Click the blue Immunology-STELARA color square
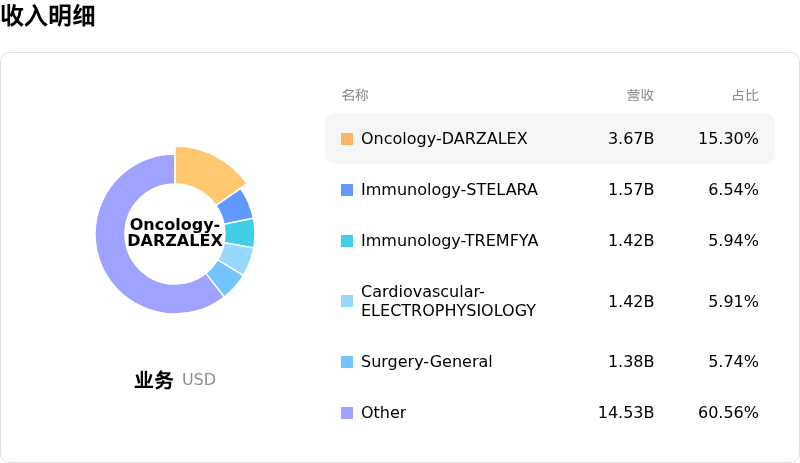This screenshot has height=463, width=800. [347, 190]
